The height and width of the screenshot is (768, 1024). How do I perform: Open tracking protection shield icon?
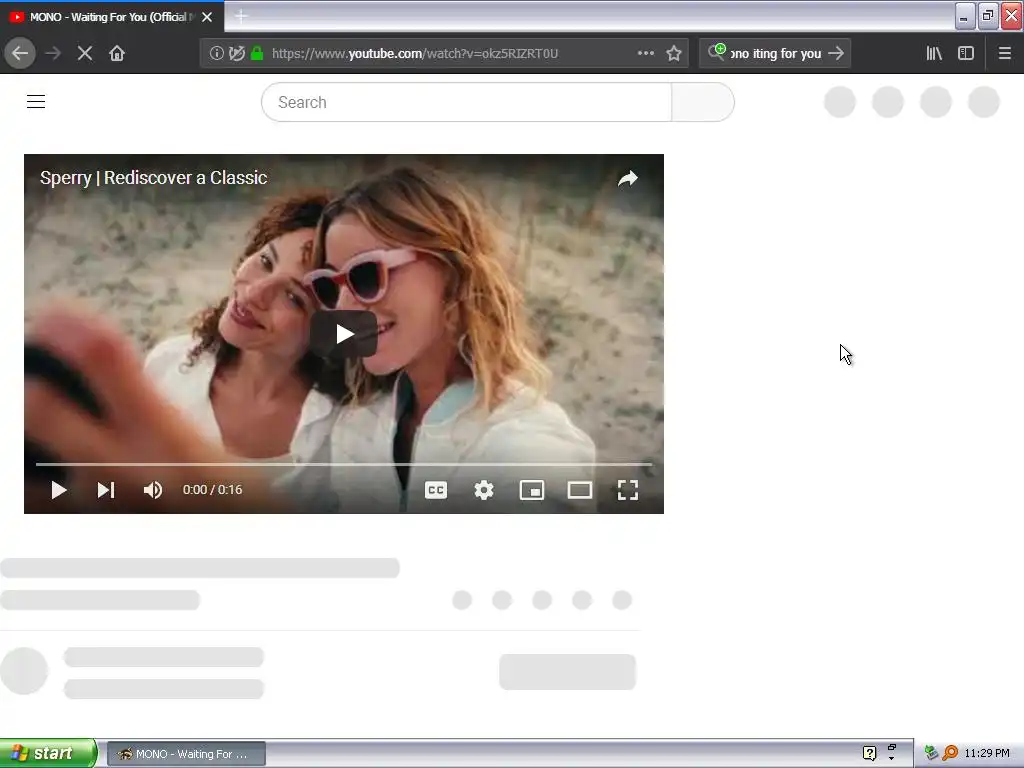click(x=236, y=53)
